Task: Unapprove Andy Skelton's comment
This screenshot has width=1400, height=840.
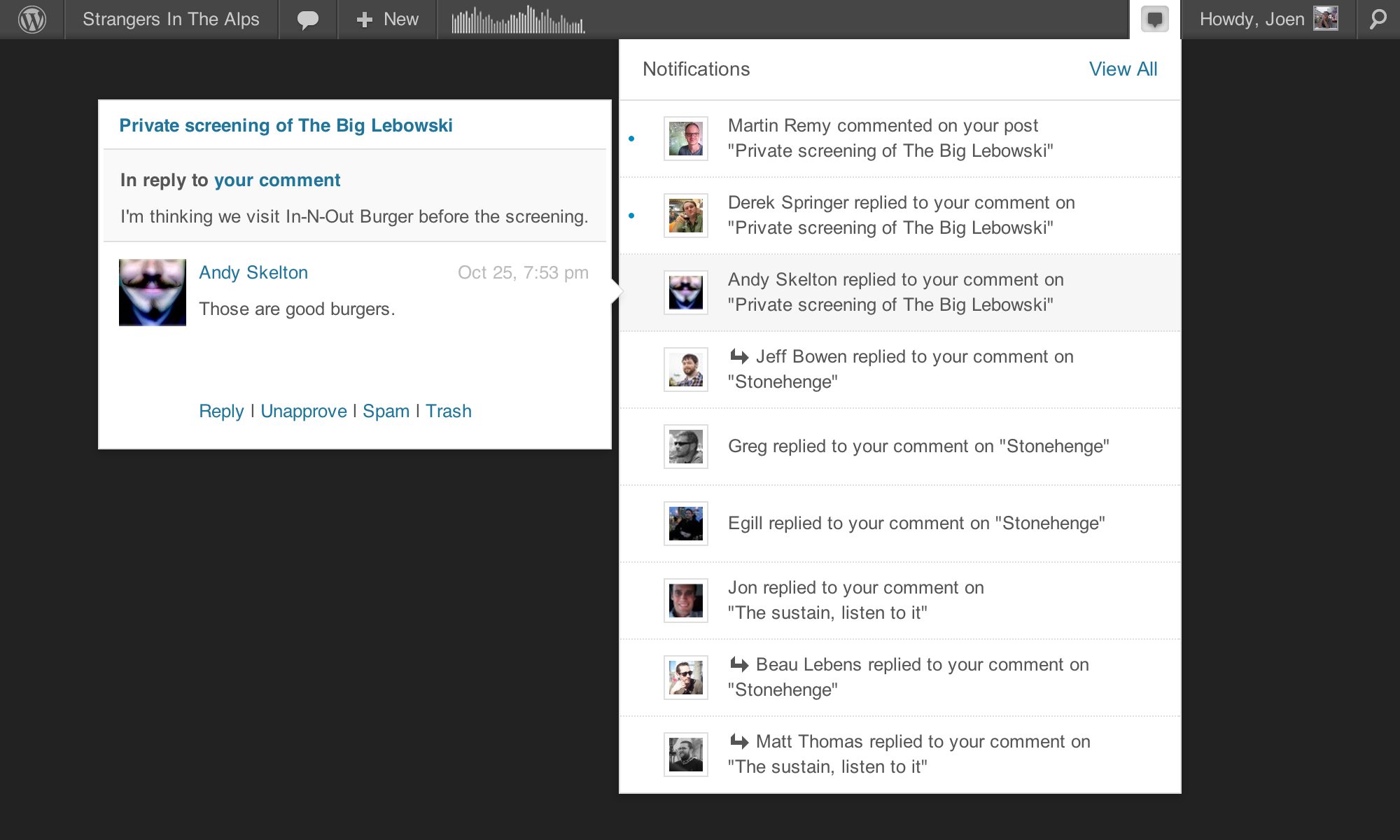Action: pyautogui.click(x=304, y=411)
